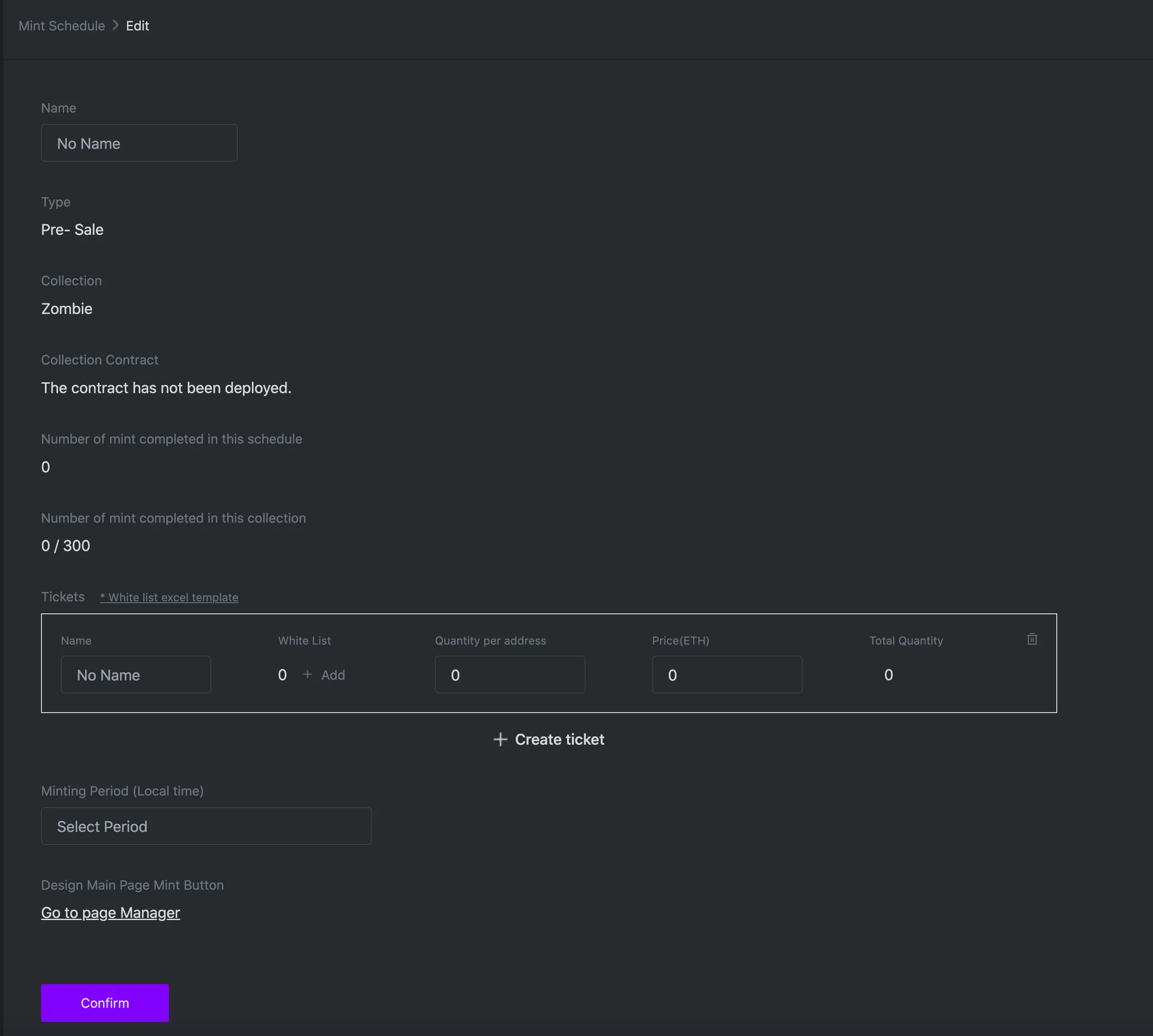Click the plus icon next to Create ticket
The height and width of the screenshot is (1036, 1153).
500,739
